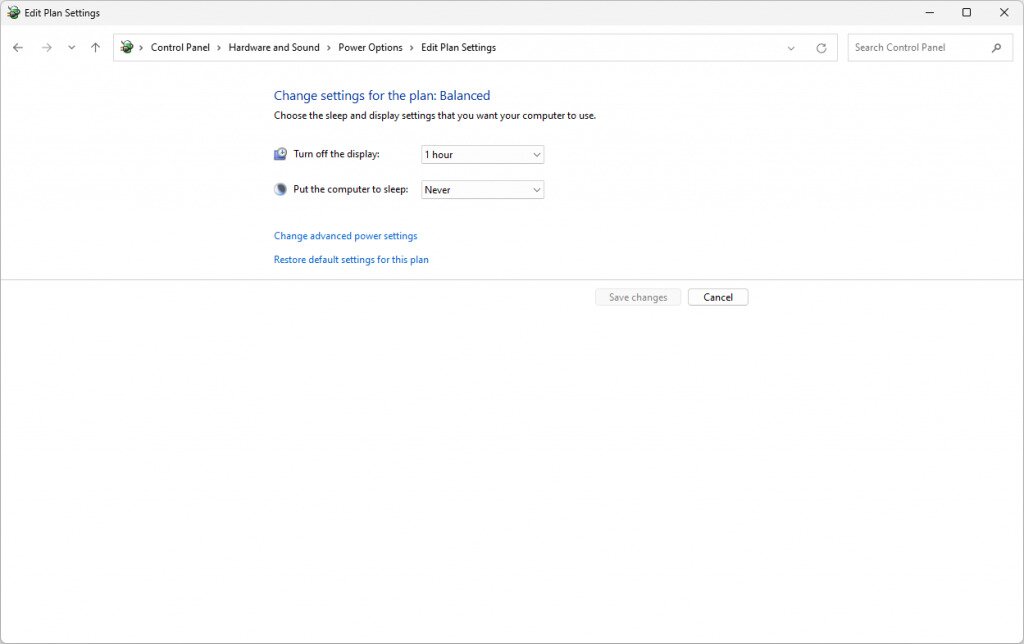Click the sleep power icon

click(280, 189)
